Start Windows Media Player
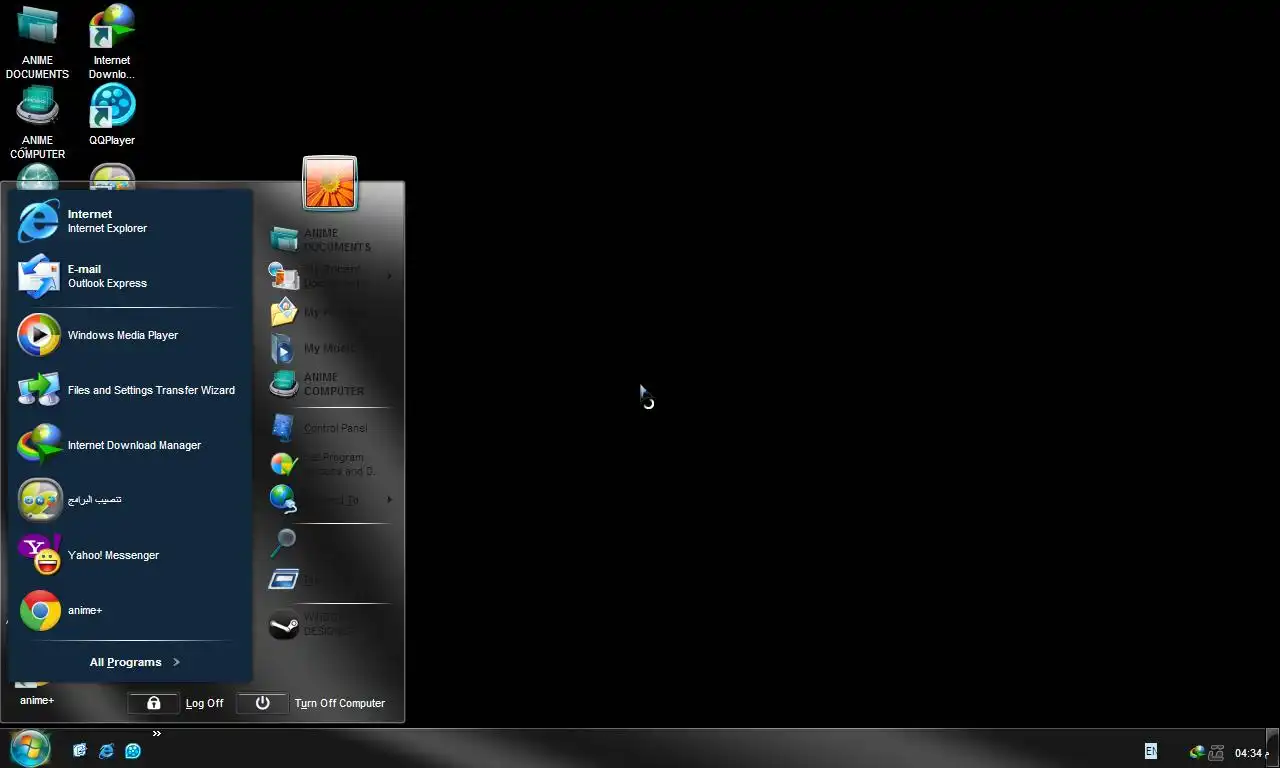This screenshot has width=1280, height=768. pyautogui.click(x=130, y=335)
